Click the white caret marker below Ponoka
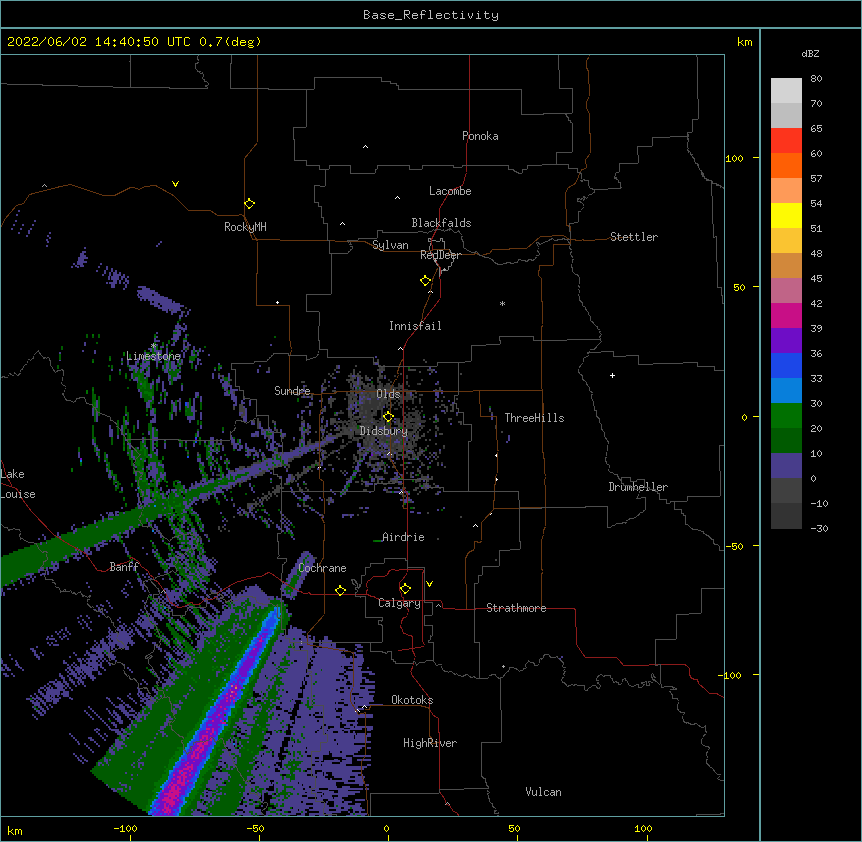Viewport: 862px width, 842px height. 366,147
